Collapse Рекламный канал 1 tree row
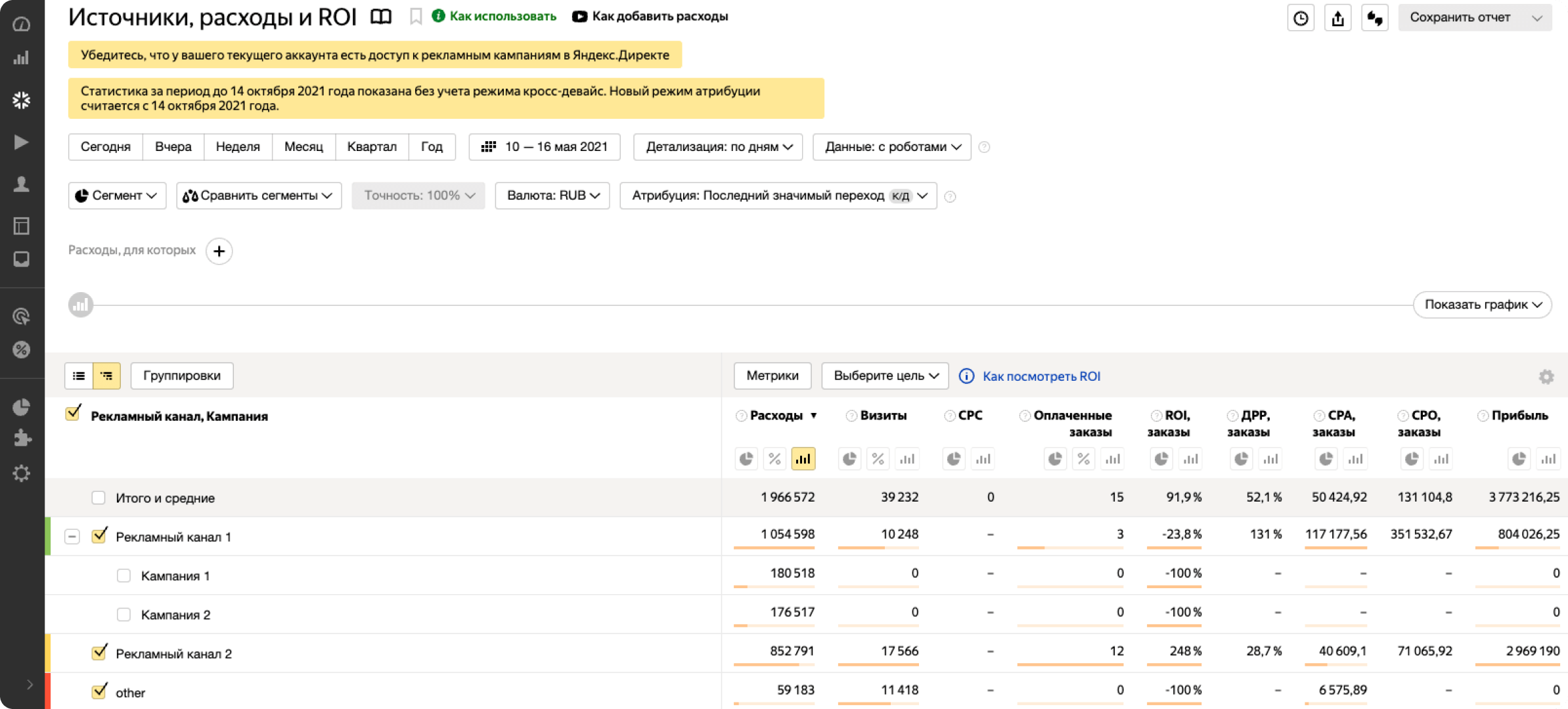The width and height of the screenshot is (1568, 709). tap(72, 536)
